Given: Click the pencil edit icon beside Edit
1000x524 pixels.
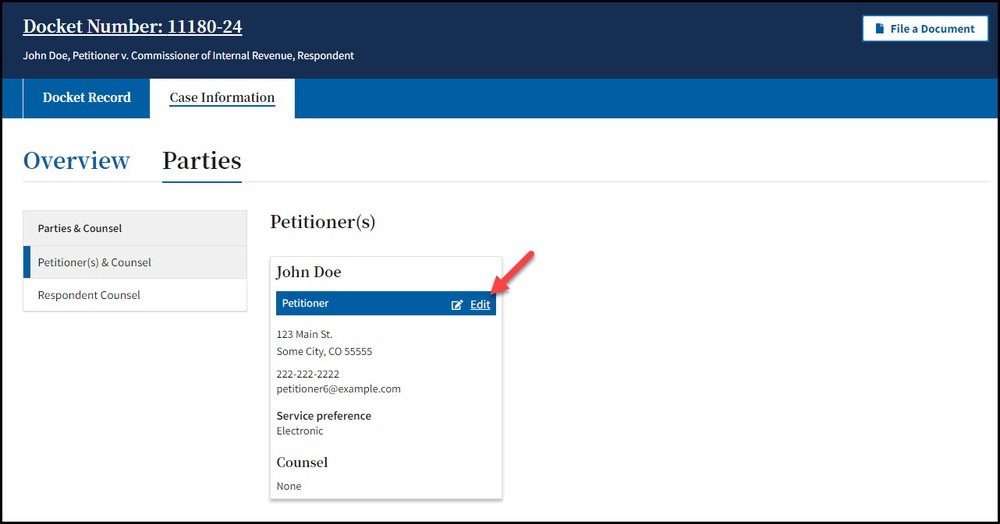Looking at the screenshot, I should (x=457, y=305).
